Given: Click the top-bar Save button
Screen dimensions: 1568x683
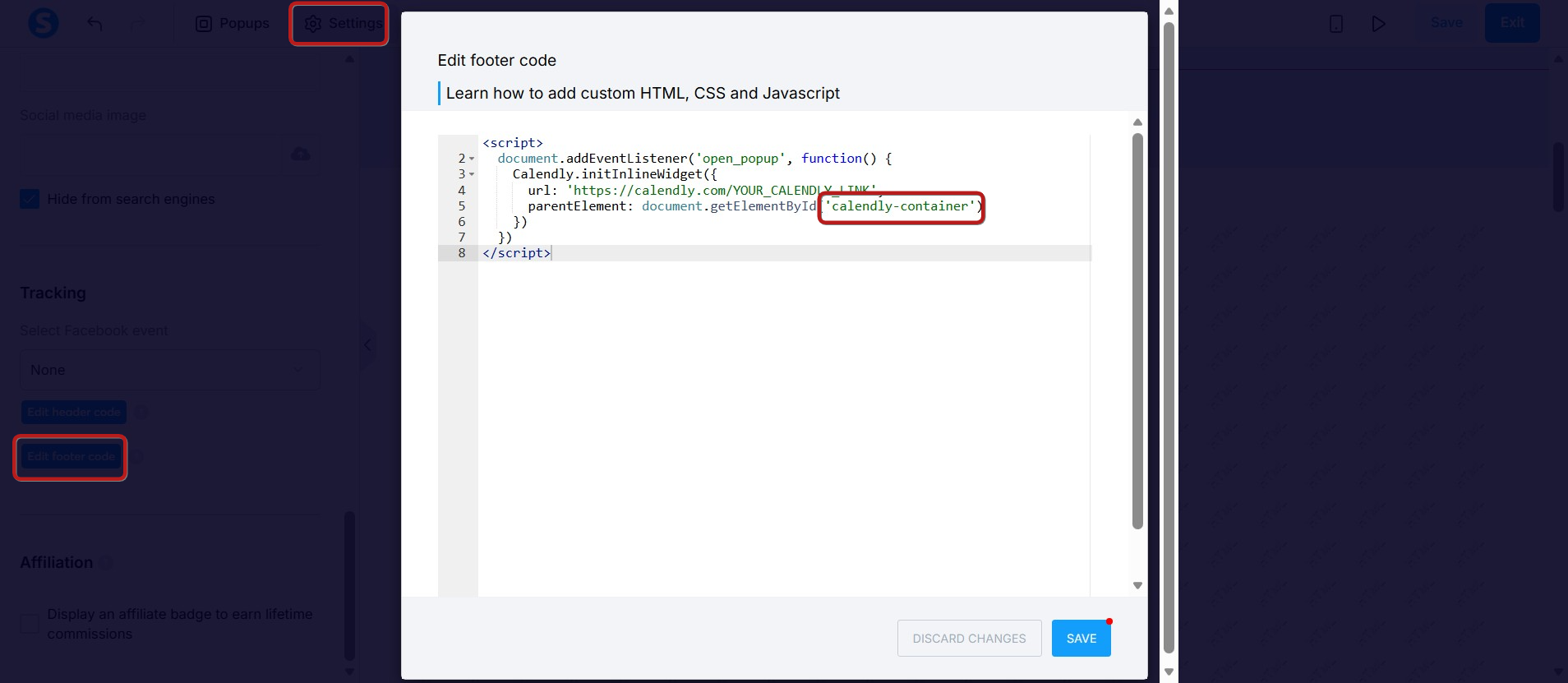Looking at the screenshot, I should 1446,23.
